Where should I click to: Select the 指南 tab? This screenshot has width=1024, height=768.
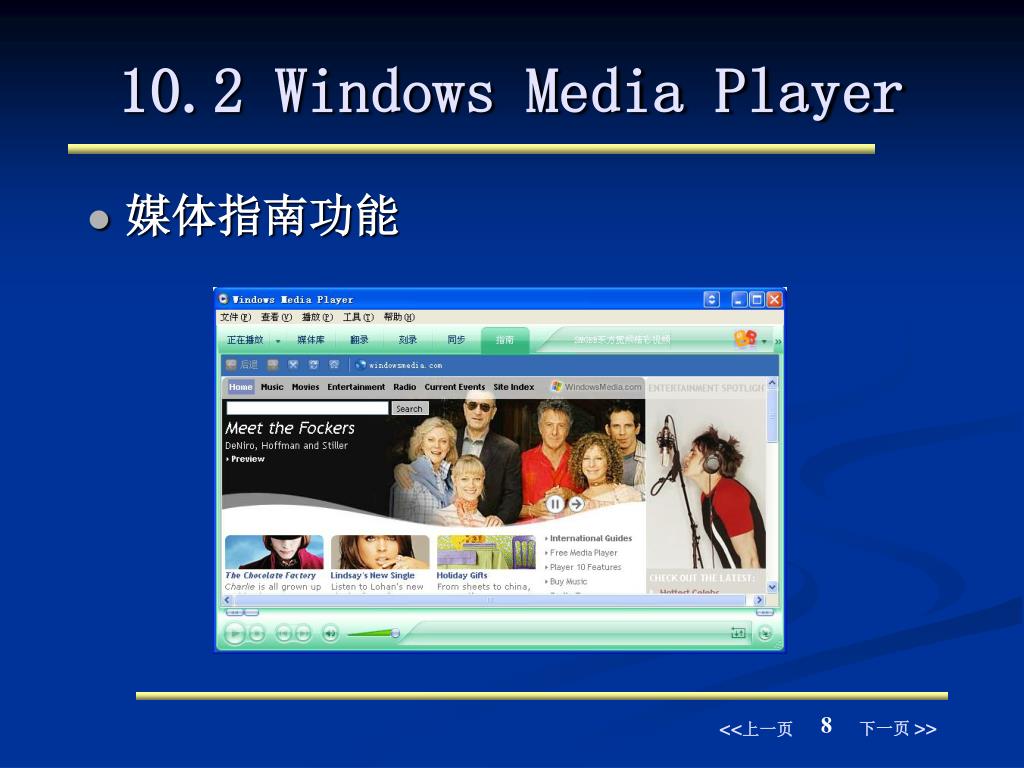(x=505, y=340)
